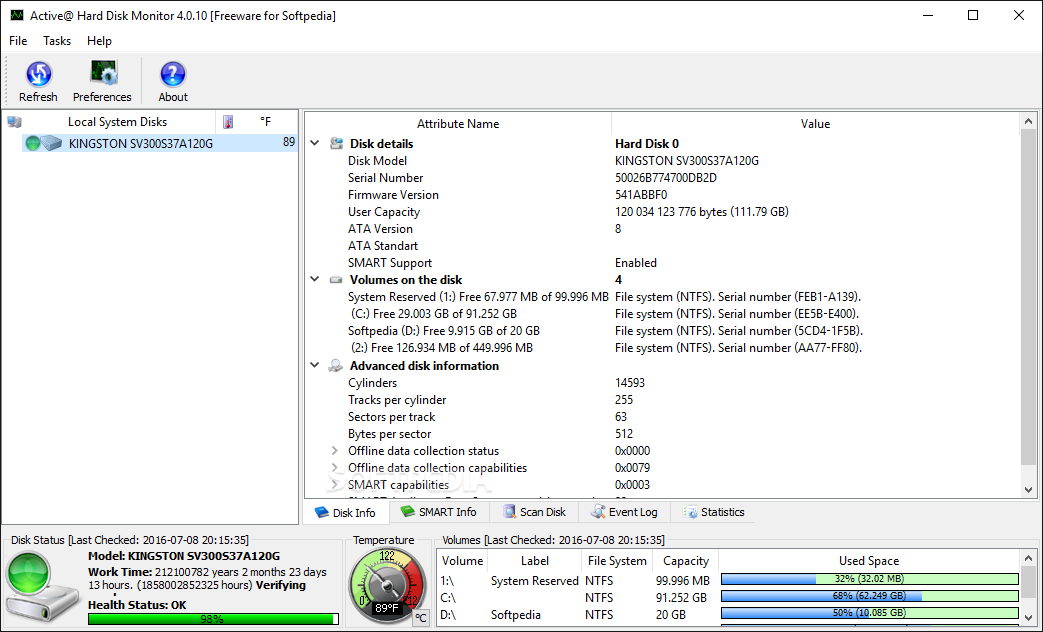Select the Softpedia (D:) volume tree row
Viewport: 1043px width, 632px height.
click(x=662, y=331)
